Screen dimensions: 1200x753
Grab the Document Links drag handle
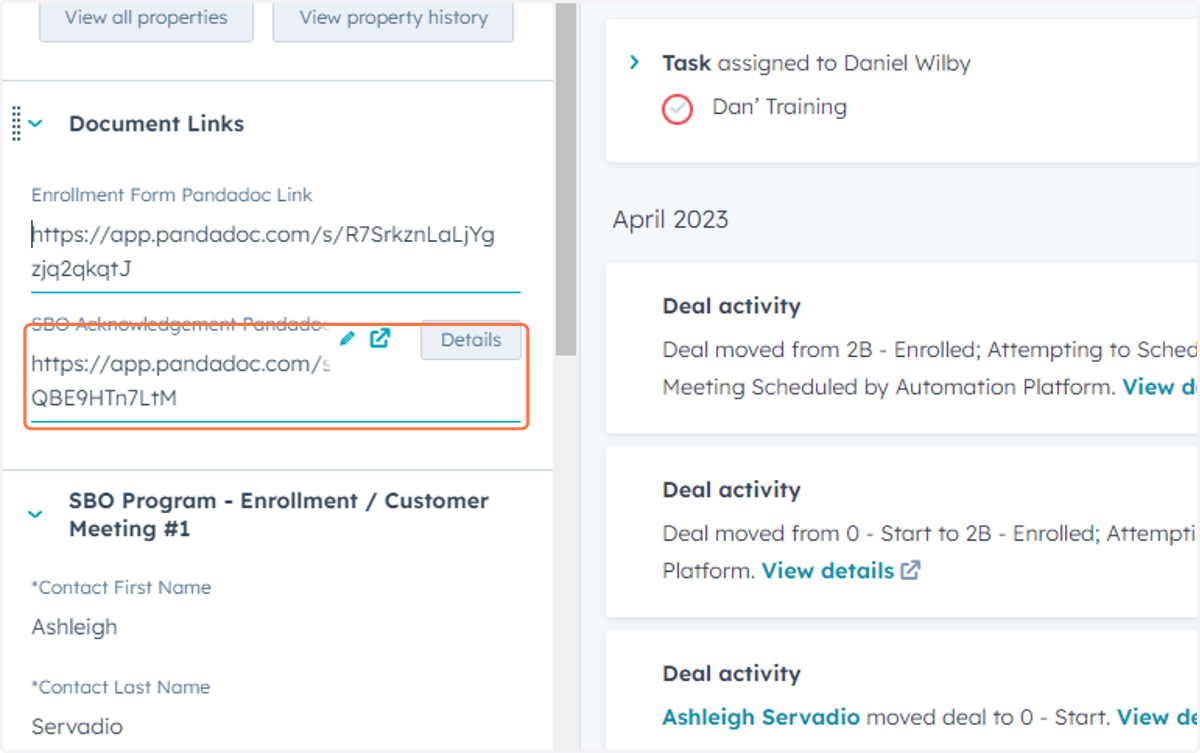pyautogui.click(x=15, y=123)
